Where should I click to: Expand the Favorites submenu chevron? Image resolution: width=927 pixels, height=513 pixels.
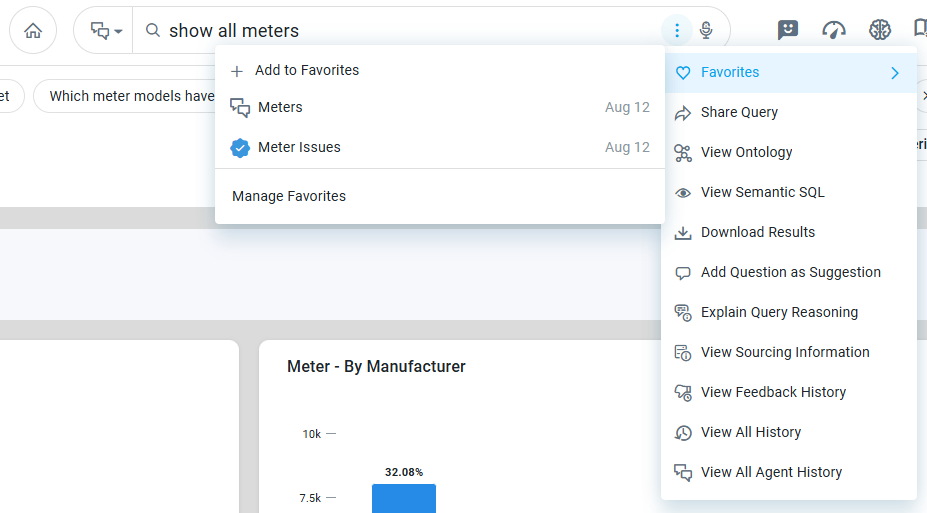[895, 73]
